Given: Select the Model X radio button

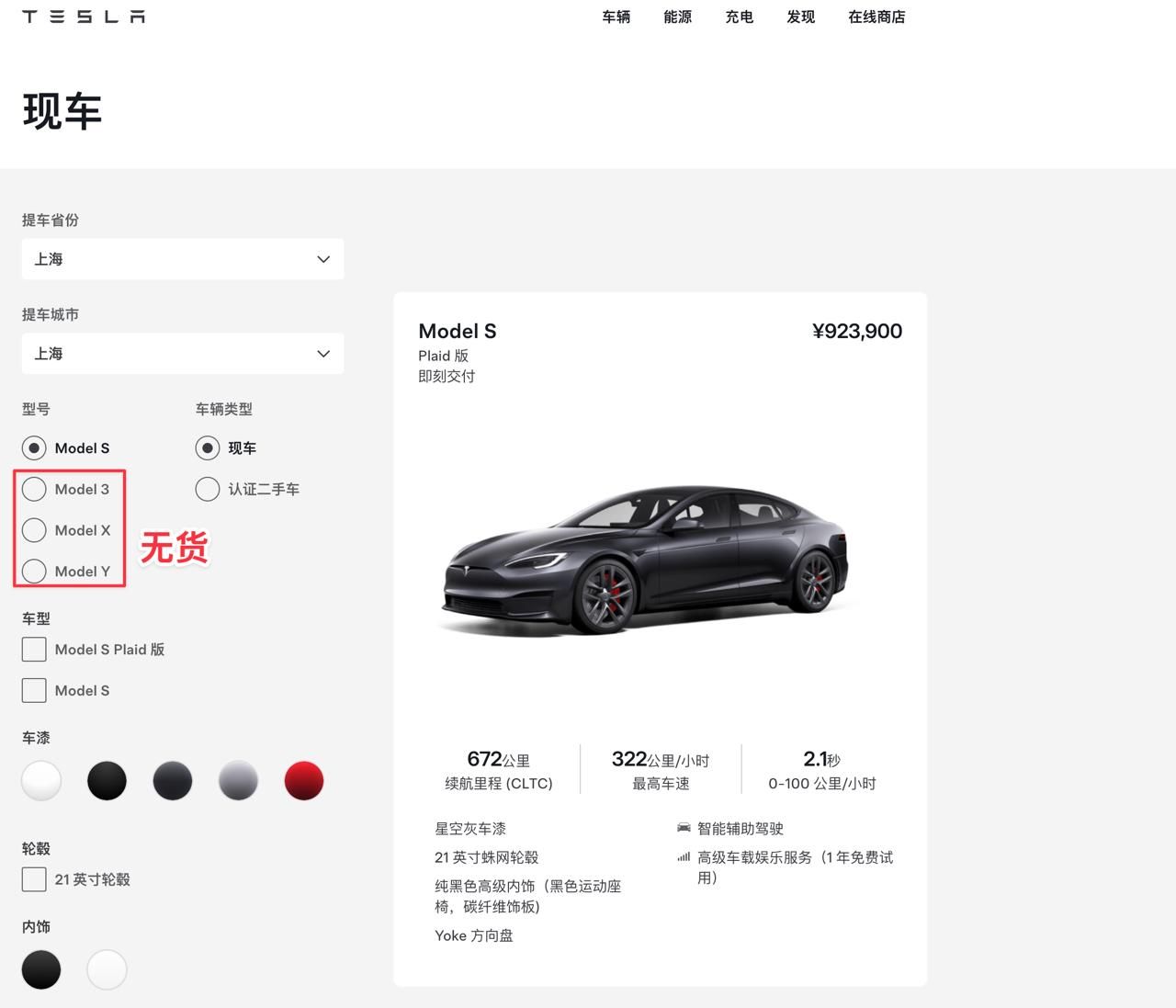Looking at the screenshot, I should [x=34, y=530].
